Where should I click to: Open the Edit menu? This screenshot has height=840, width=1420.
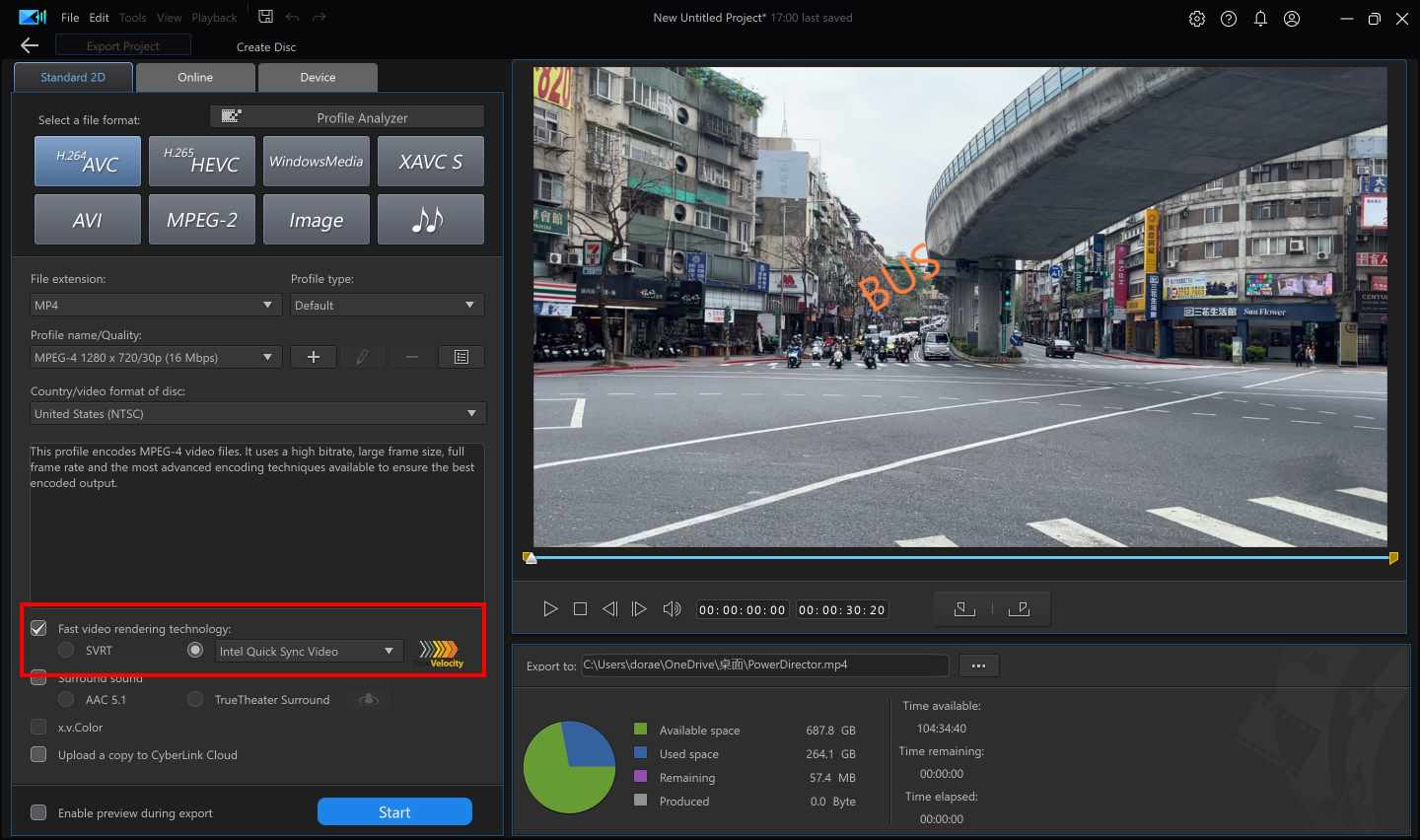tap(100, 18)
